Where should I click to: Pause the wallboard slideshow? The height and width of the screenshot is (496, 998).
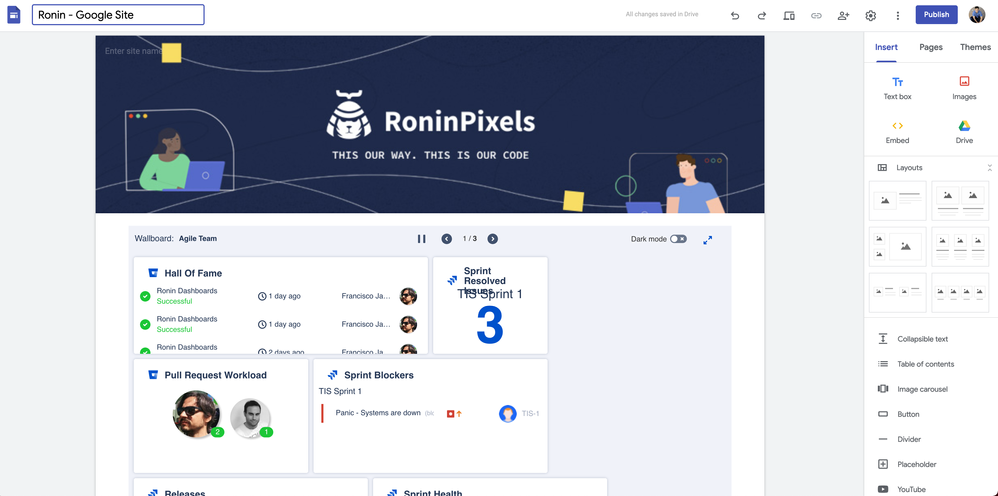click(421, 239)
